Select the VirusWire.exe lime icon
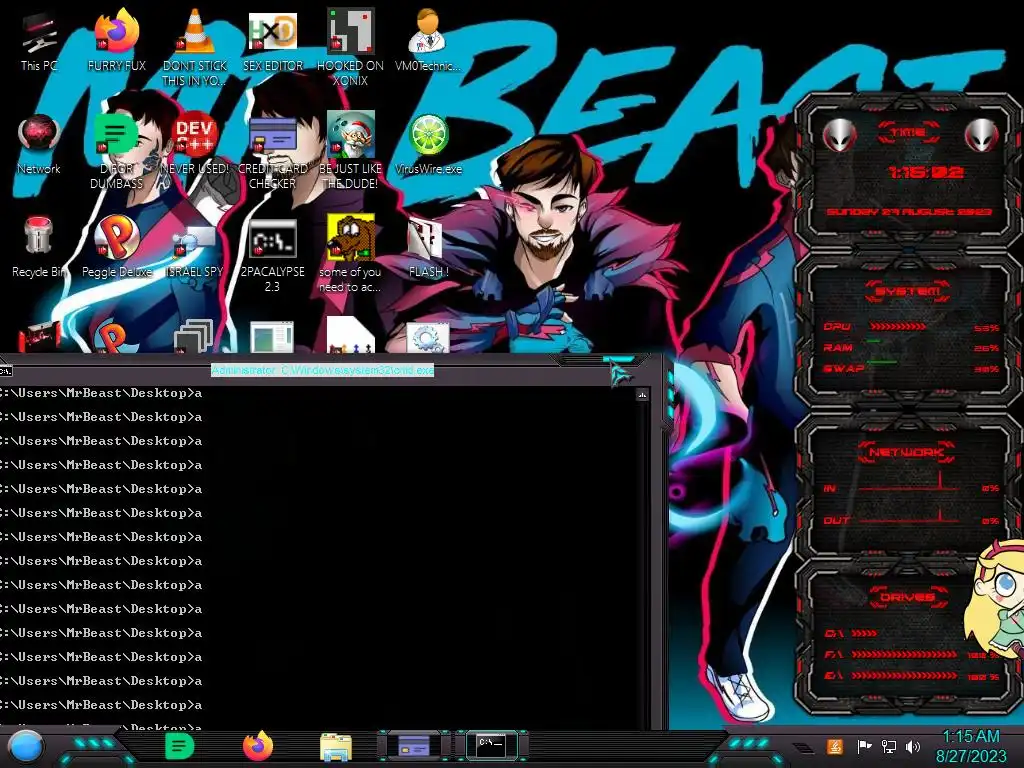 pos(428,145)
